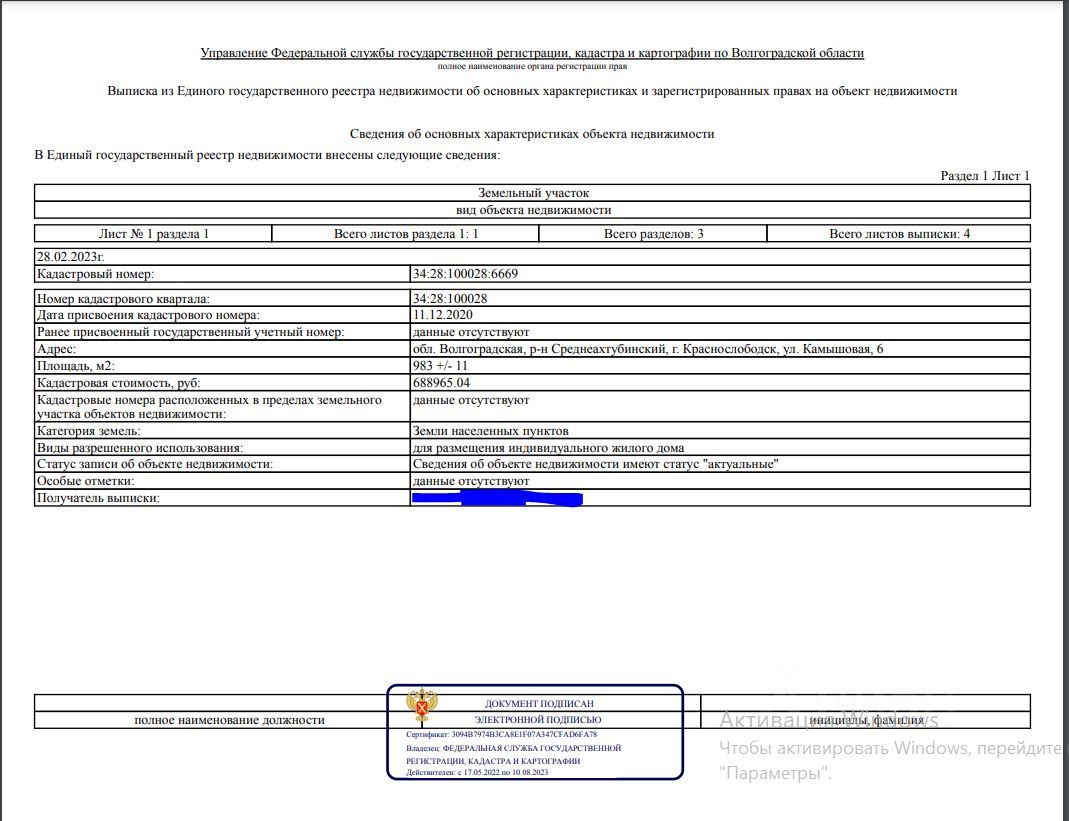Click the "Особые отметки:" label
This screenshot has width=1069, height=821.
click(85, 481)
